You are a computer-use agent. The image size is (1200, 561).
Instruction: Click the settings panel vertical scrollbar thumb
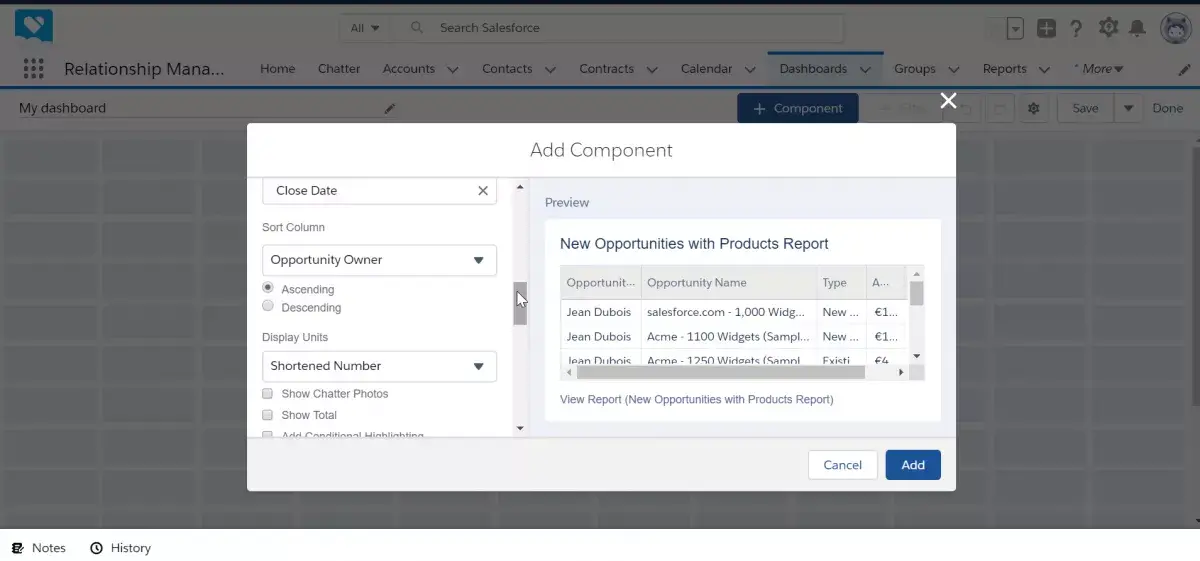pos(520,304)
